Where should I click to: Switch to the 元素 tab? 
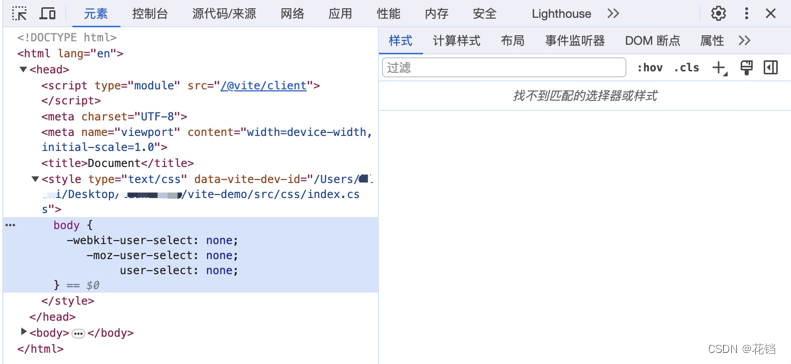(96, 14)
